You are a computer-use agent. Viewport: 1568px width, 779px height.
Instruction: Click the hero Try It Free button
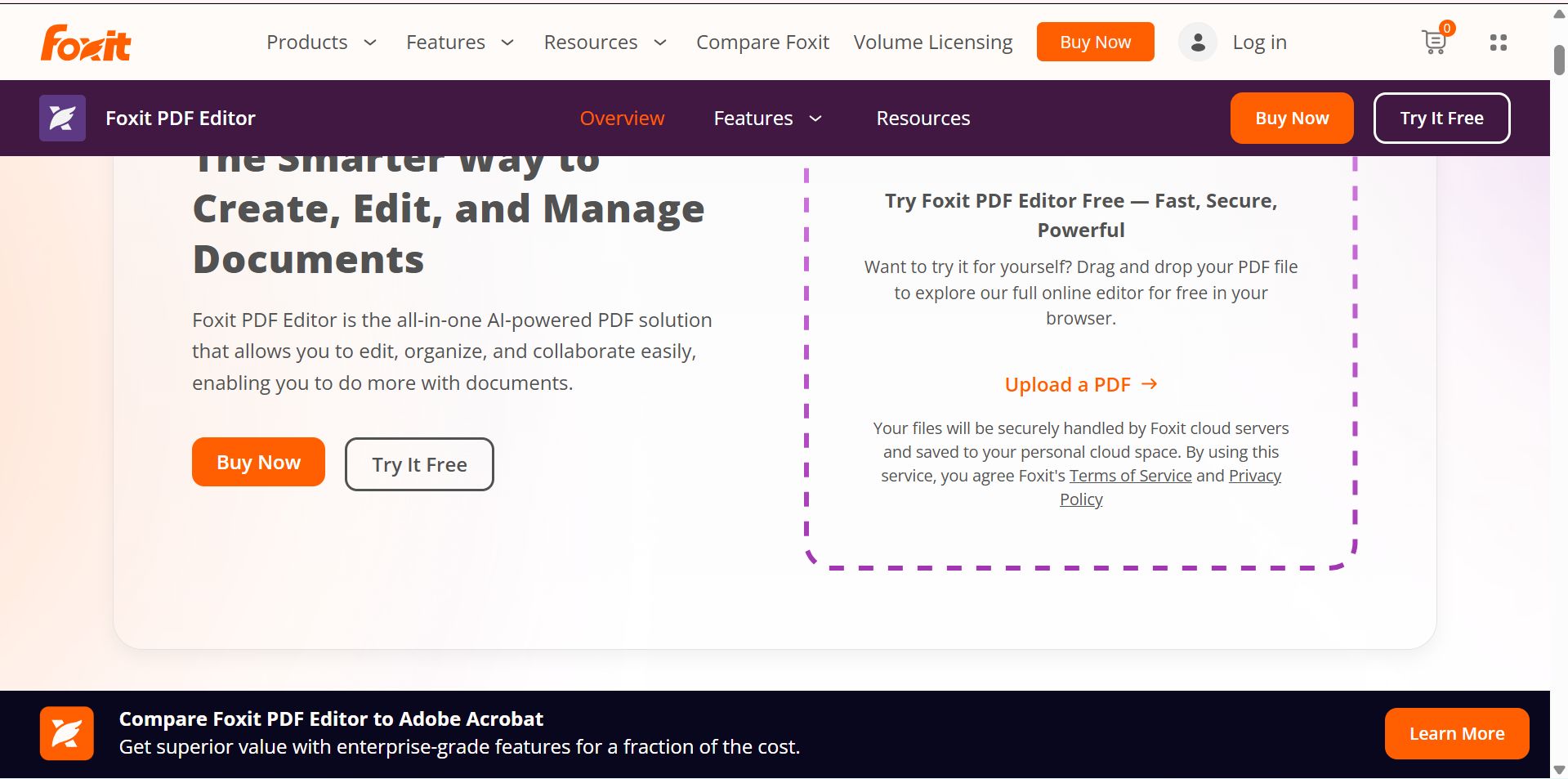[x=419, y=464]
